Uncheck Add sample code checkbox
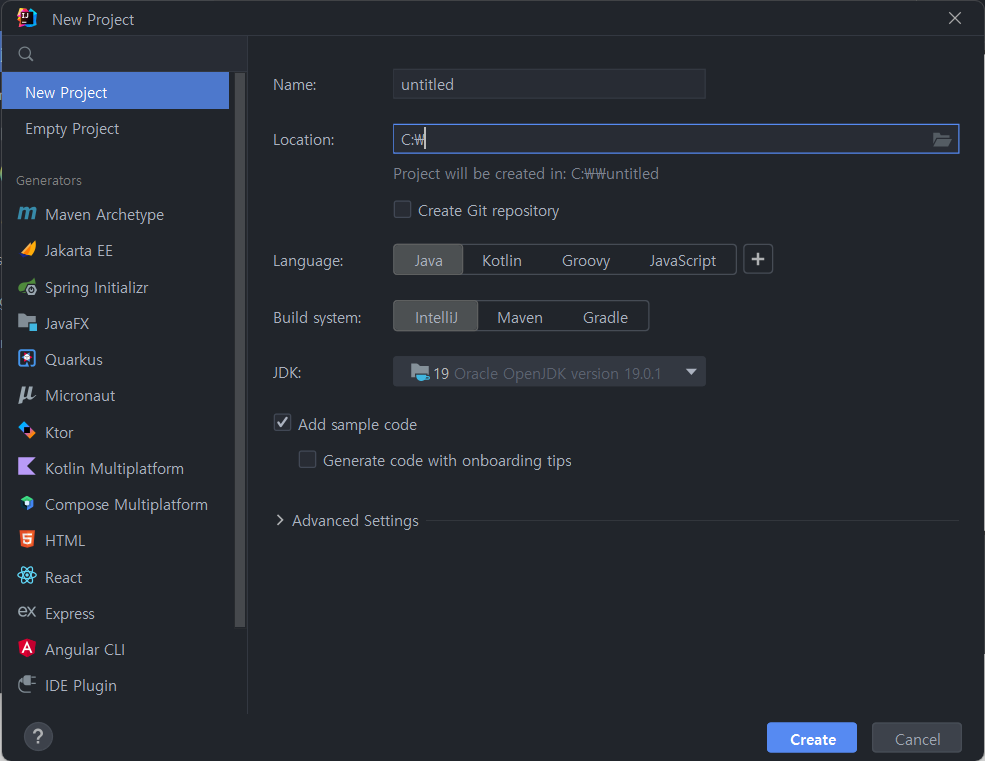Screen dimensions: 985x761 point(282,423)
